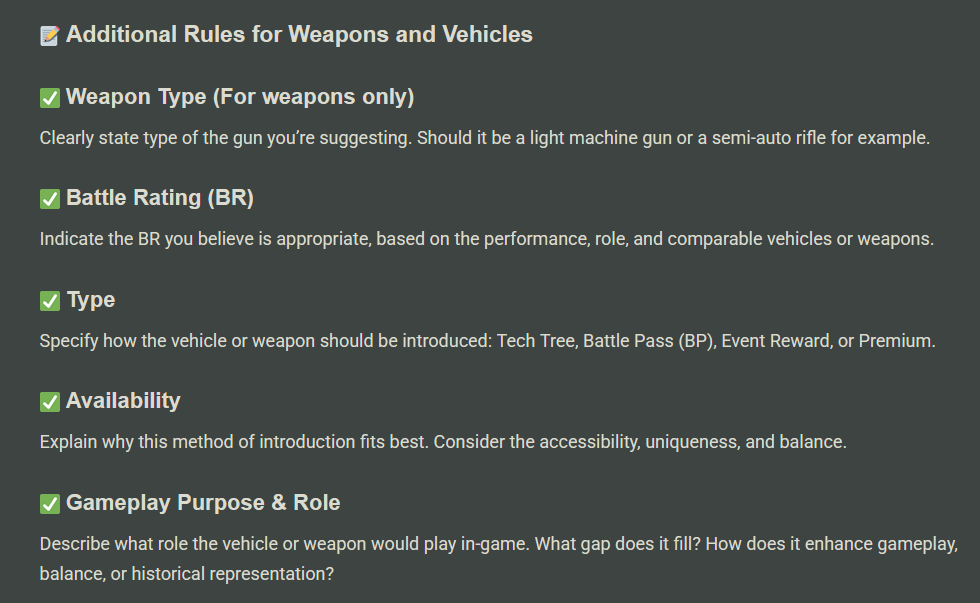The image size is (980, 603).
Task: Click the green checkmark beside the Type heading
Action: [x=50, y=301]
